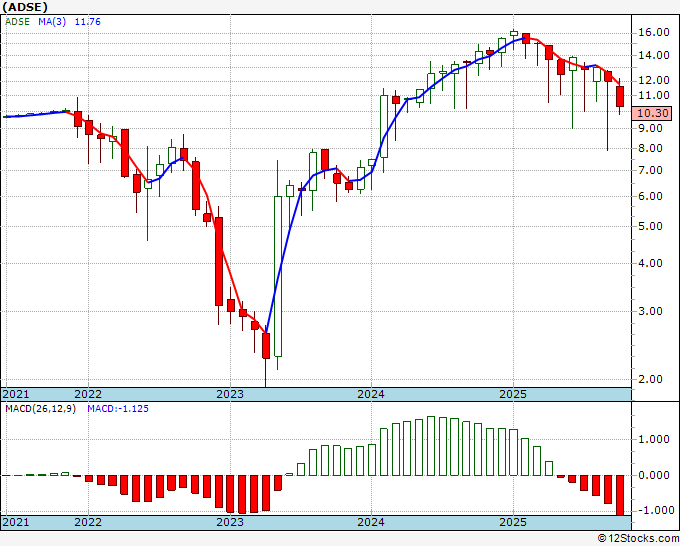Click the 11.76 moving average value

[88, 22]
